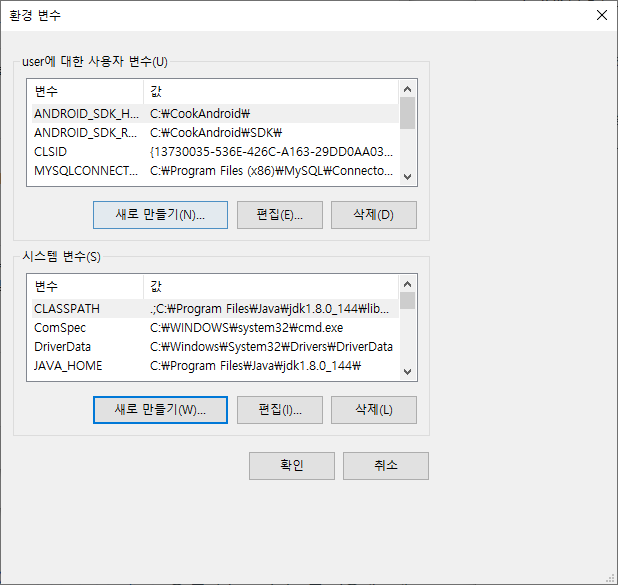Click scrollbar thumb in system variables list
The height and width of the screenshot is (585, 618).
click(x=407, y=301)
